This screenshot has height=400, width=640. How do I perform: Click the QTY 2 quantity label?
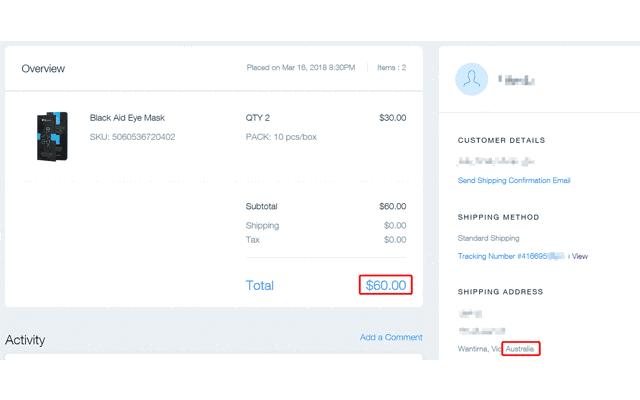(257, 118)
